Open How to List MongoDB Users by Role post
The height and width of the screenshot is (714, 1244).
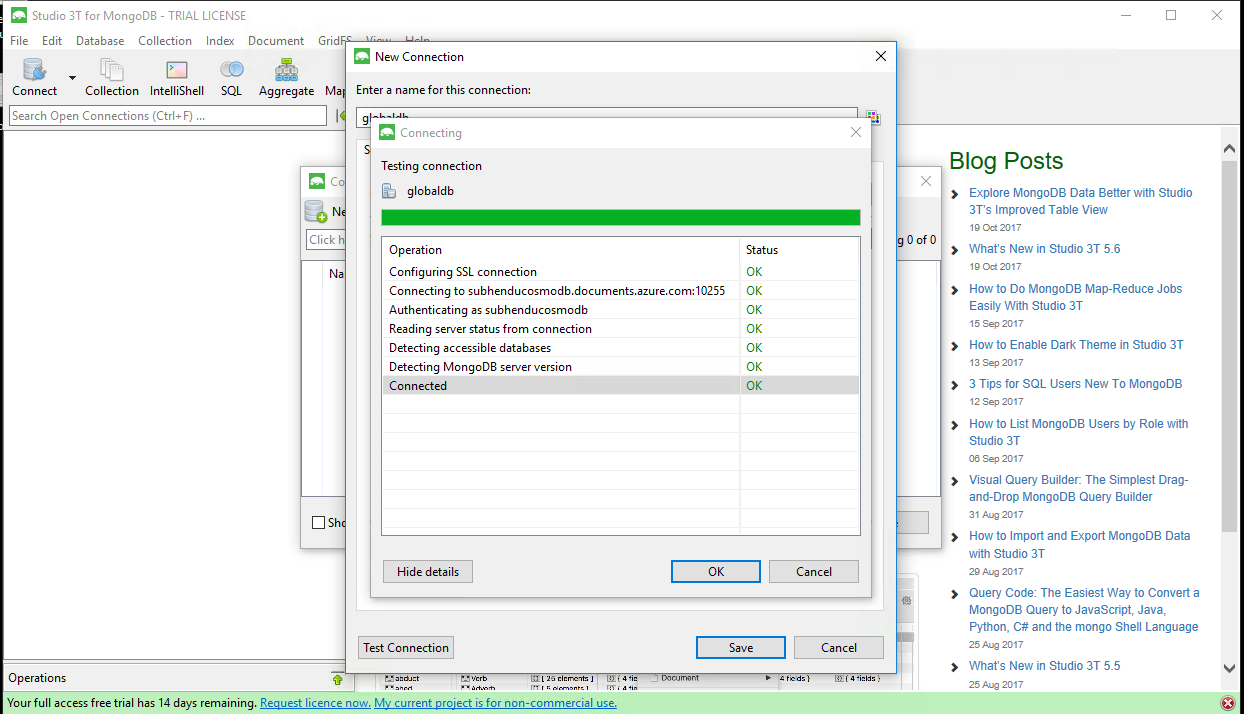[1078, 432]
